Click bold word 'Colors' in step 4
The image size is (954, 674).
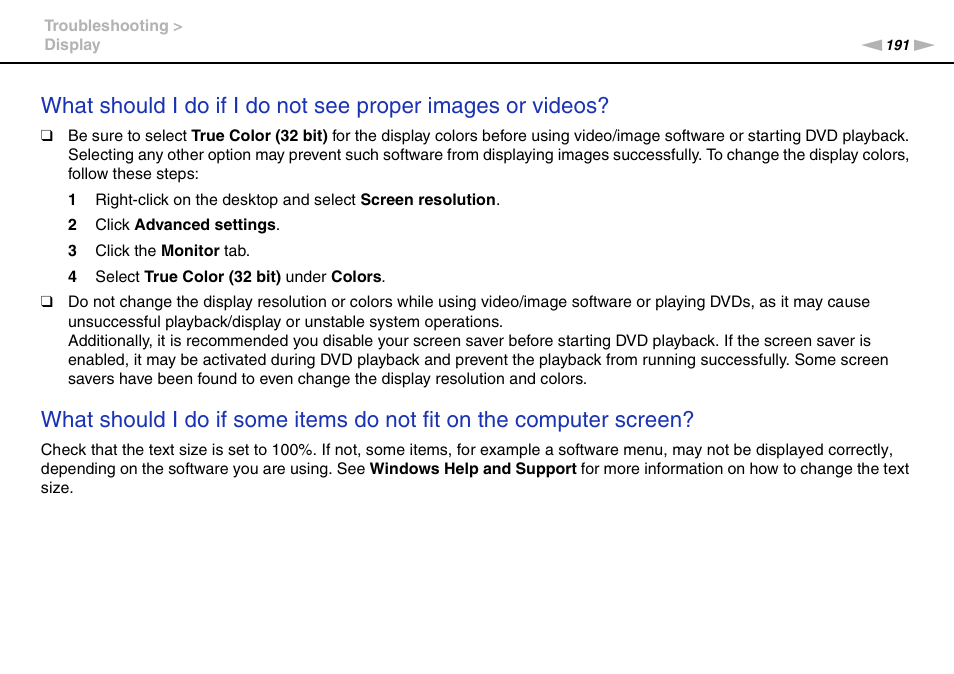coord(356,277)
